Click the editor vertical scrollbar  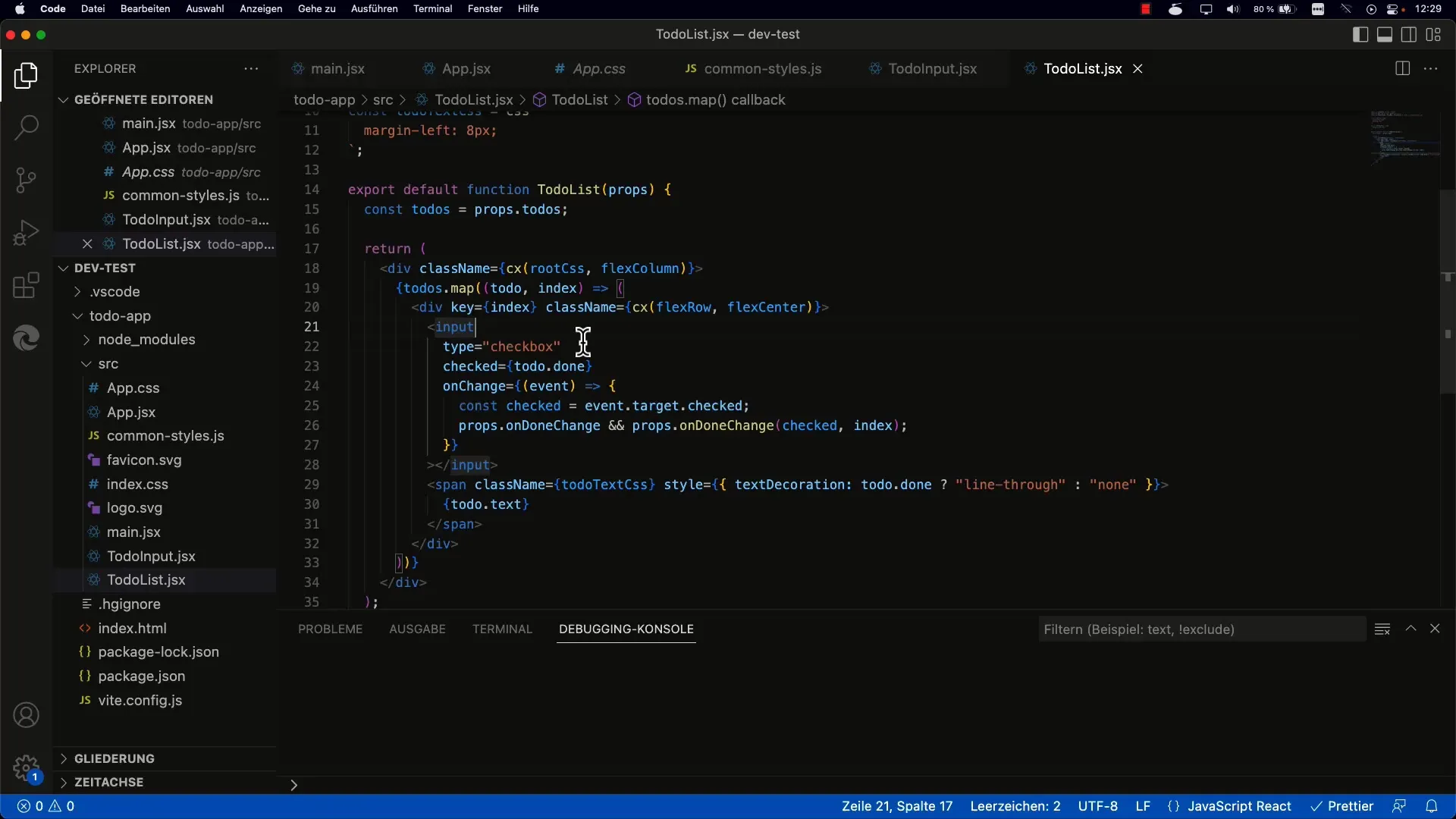(1448, 292)
